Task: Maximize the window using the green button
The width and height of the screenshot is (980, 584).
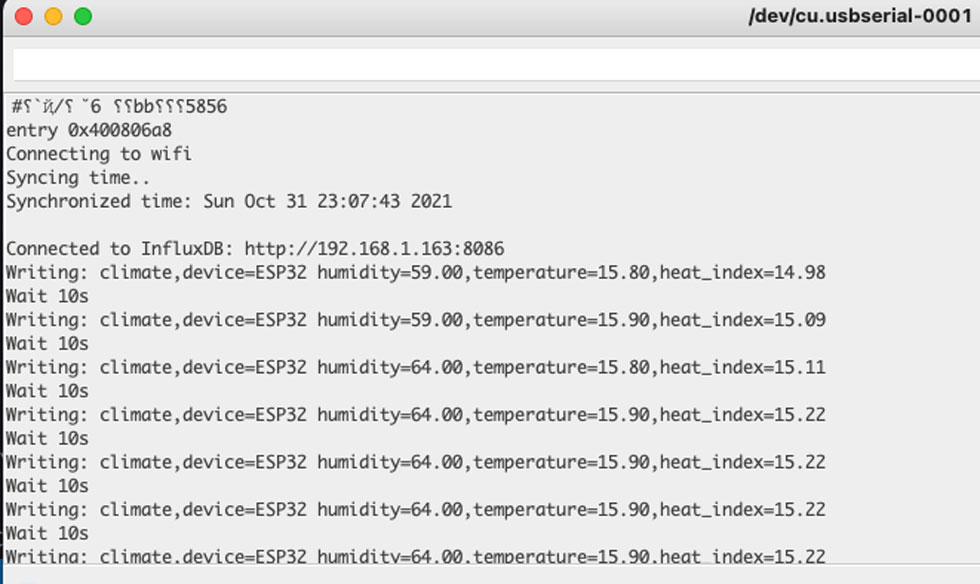Action: point(83,16)
